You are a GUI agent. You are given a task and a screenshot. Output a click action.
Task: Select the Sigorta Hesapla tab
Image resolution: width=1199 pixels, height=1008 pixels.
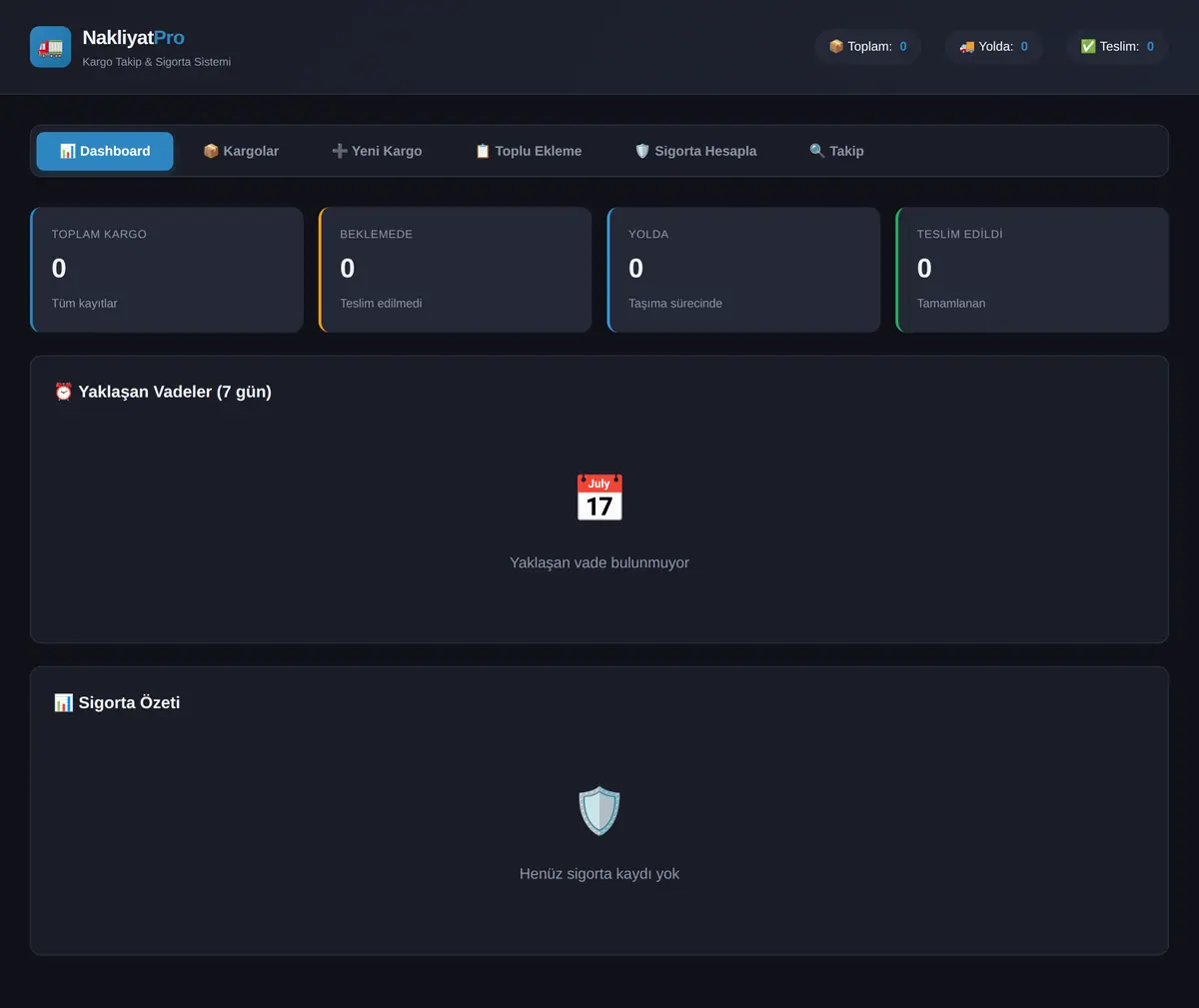(x=695, y=151)
